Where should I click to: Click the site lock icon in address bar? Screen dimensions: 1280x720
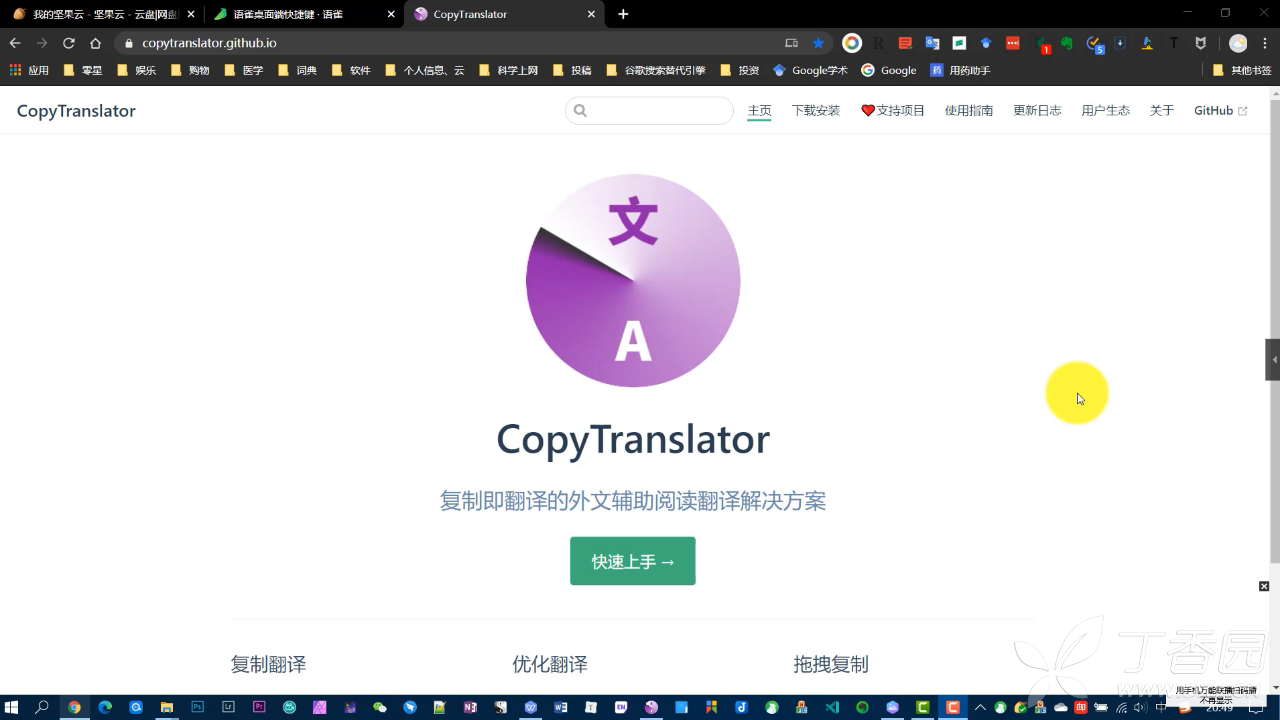(128, 43)
